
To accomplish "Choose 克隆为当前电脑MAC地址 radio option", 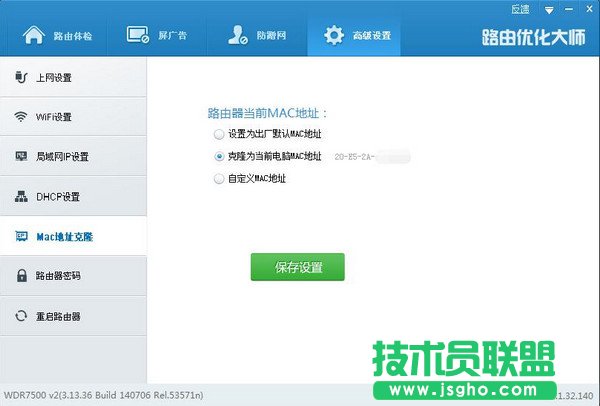I will [219, 156].
